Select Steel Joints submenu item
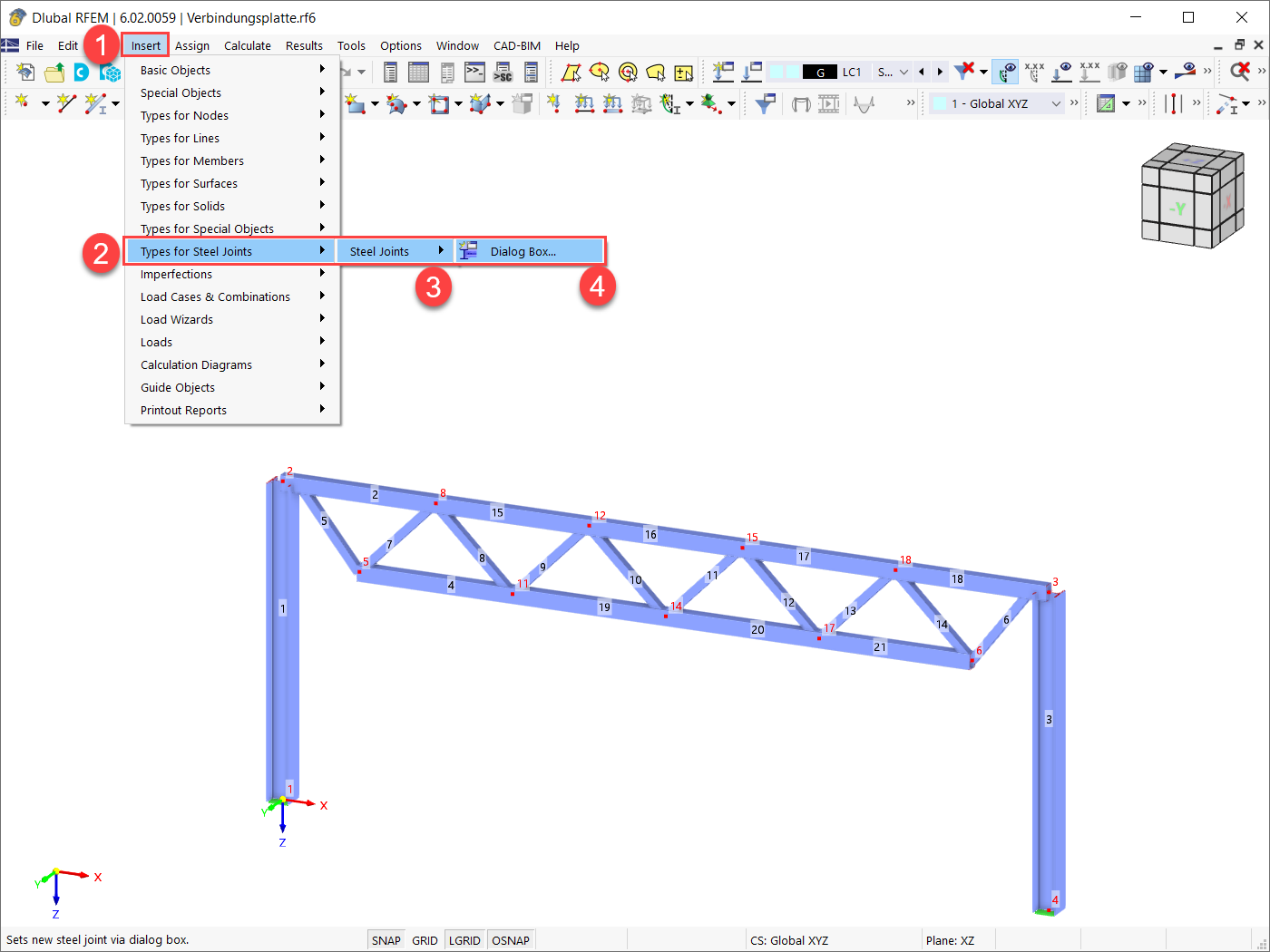The image size is (1270, 952). (396, 251)
